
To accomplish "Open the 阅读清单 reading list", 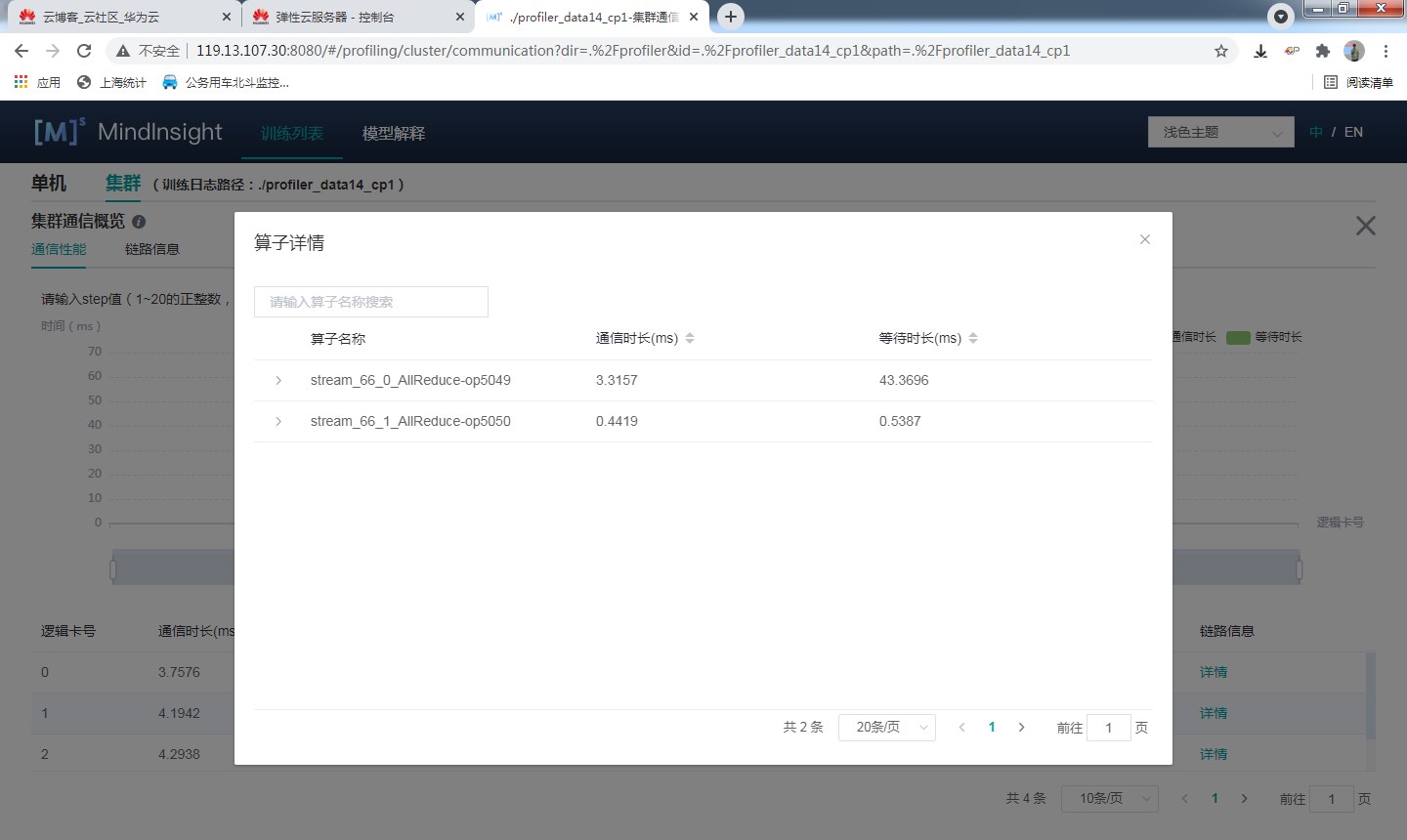I will point(1358,83).
